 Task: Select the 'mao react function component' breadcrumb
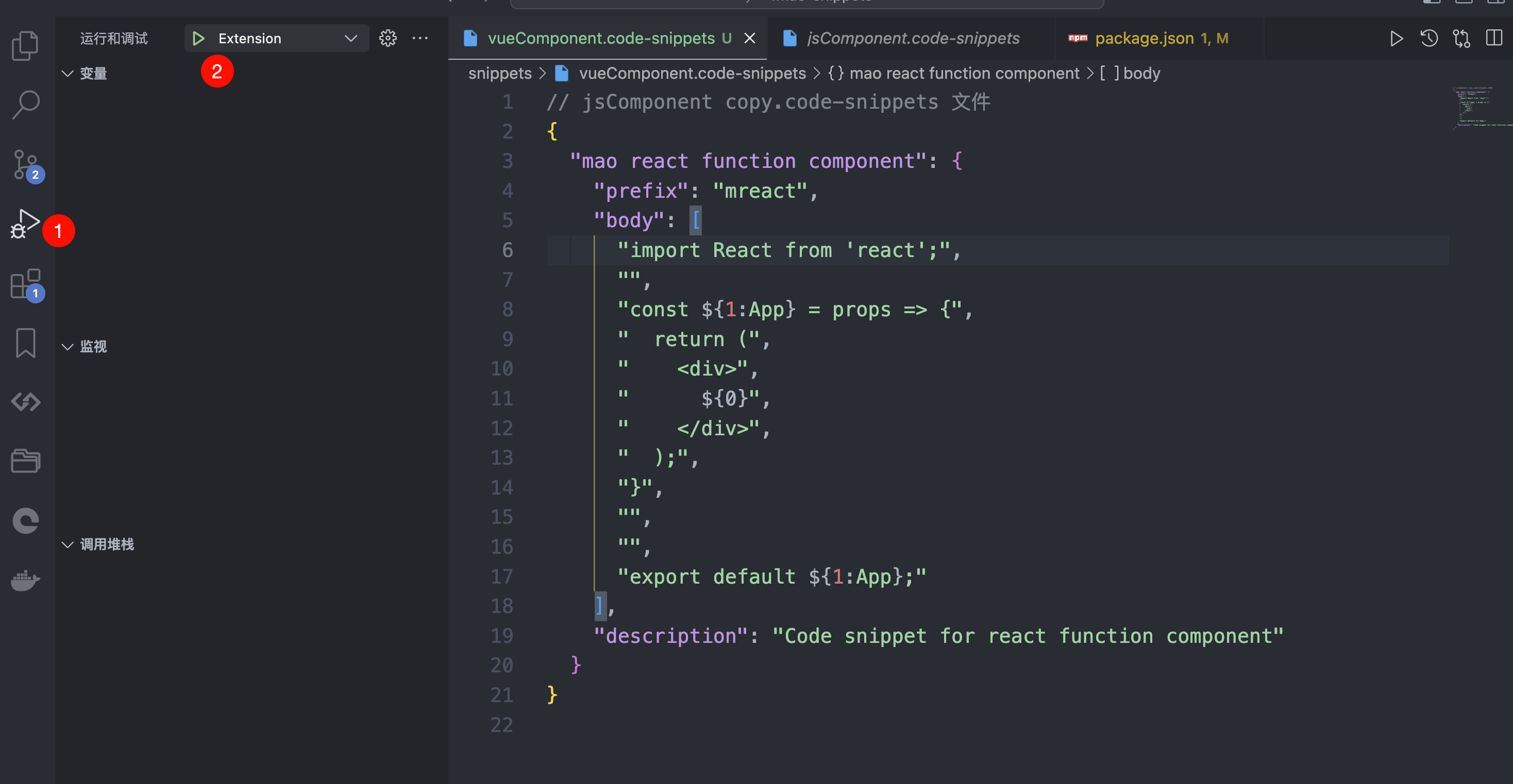(x=964, y=74)
